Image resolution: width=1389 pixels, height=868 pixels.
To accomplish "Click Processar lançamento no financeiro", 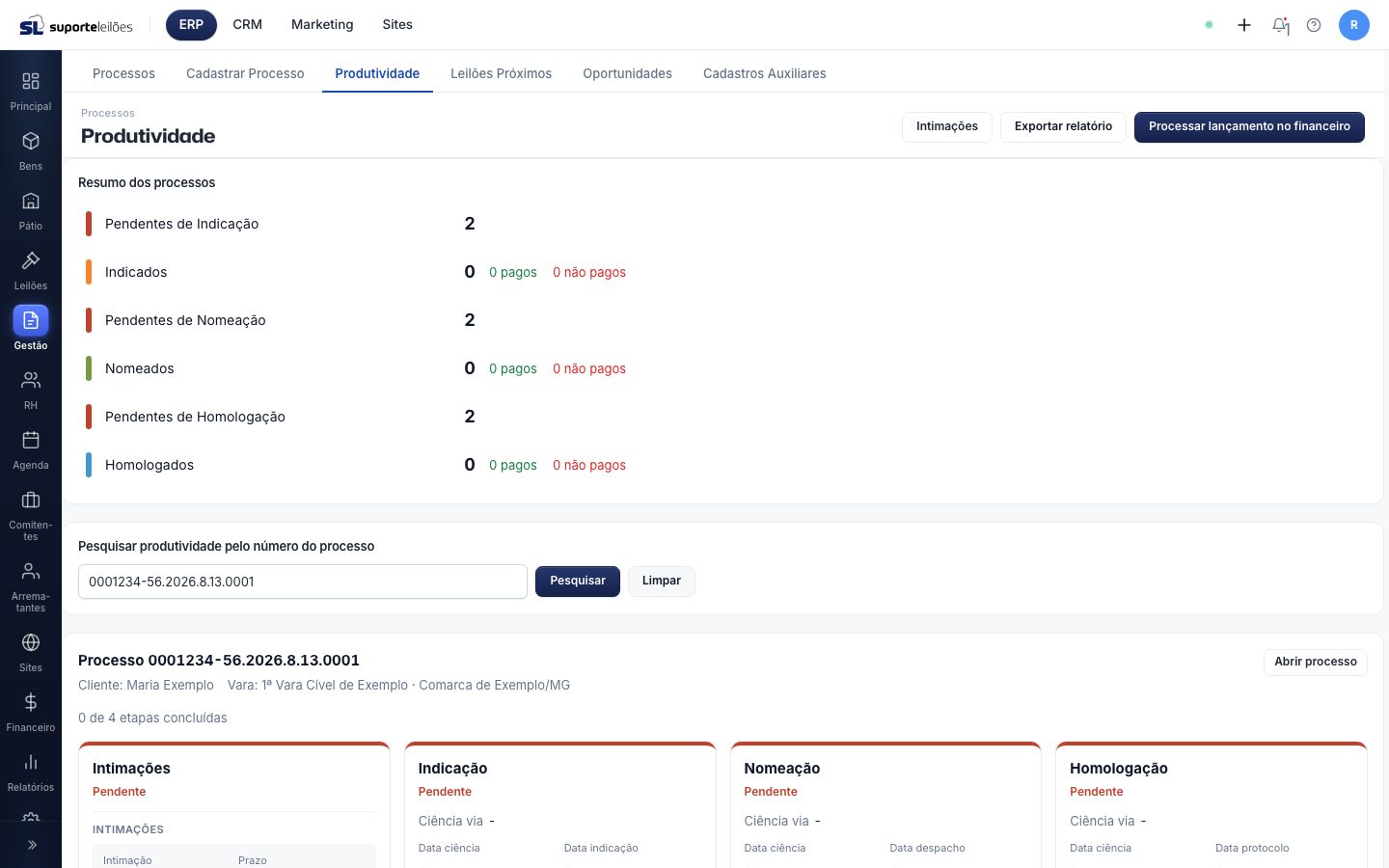I will (1249, 127).
